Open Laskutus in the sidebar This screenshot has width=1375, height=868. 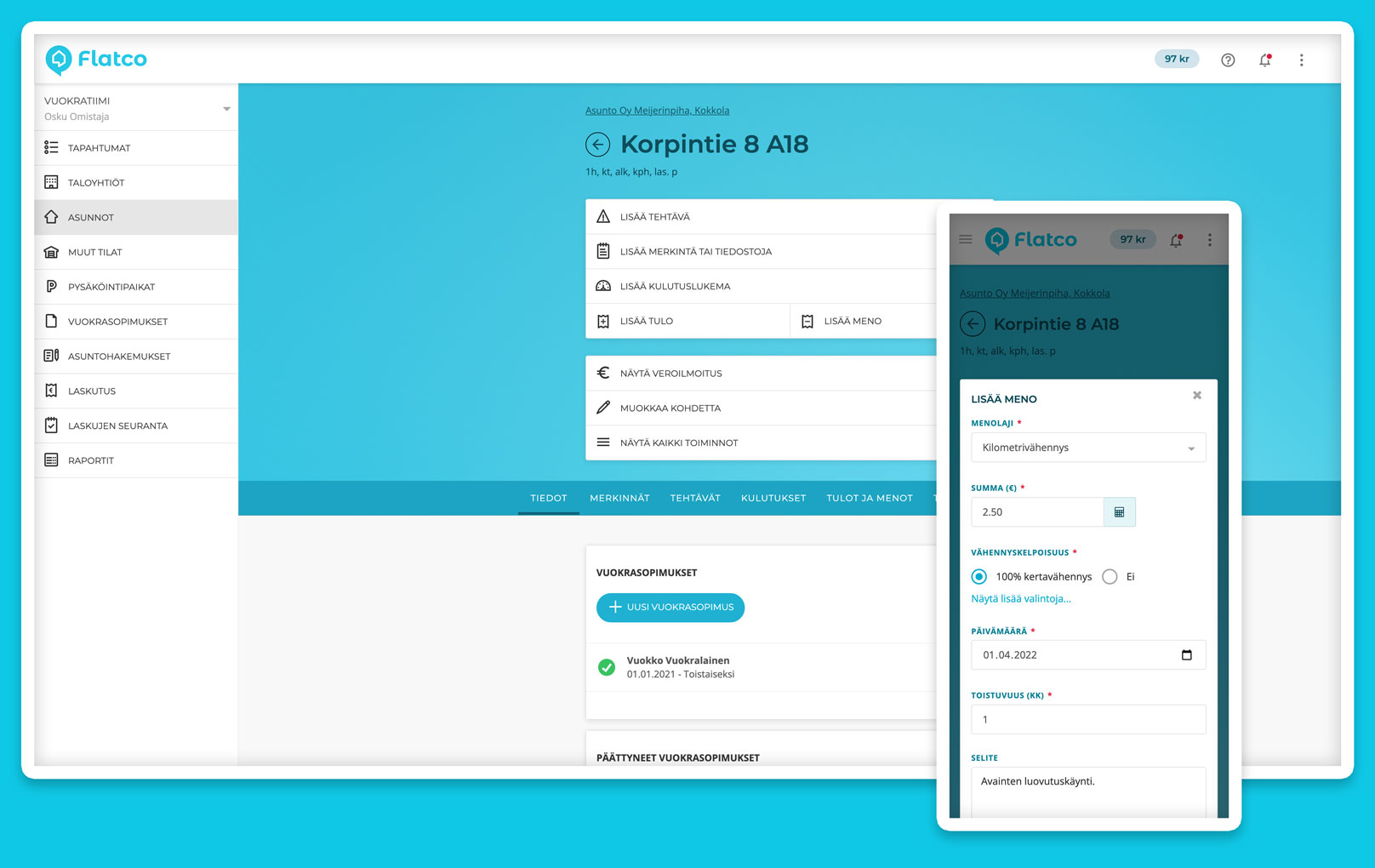(x=92, y=391)
